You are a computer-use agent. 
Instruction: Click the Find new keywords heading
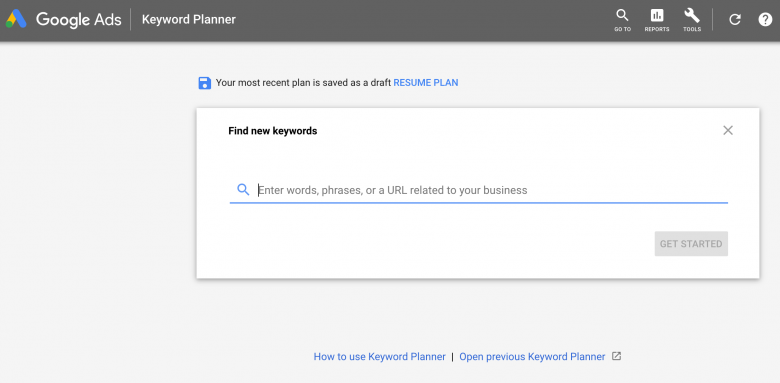point(273,131)
